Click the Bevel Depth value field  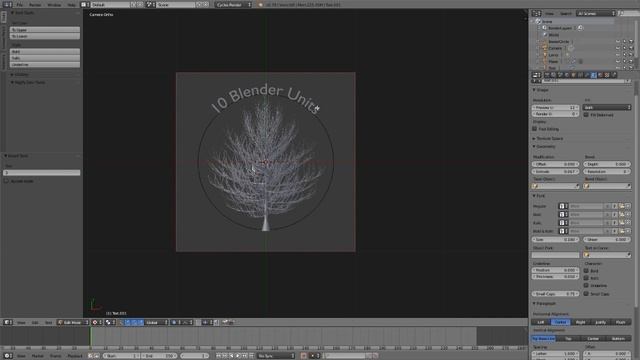[x=607, y=164]
